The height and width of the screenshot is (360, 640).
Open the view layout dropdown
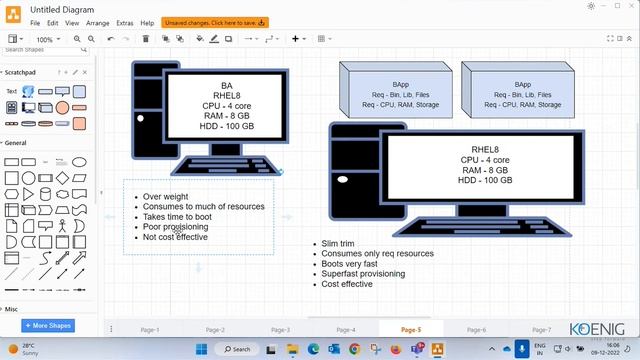(16, 39)
